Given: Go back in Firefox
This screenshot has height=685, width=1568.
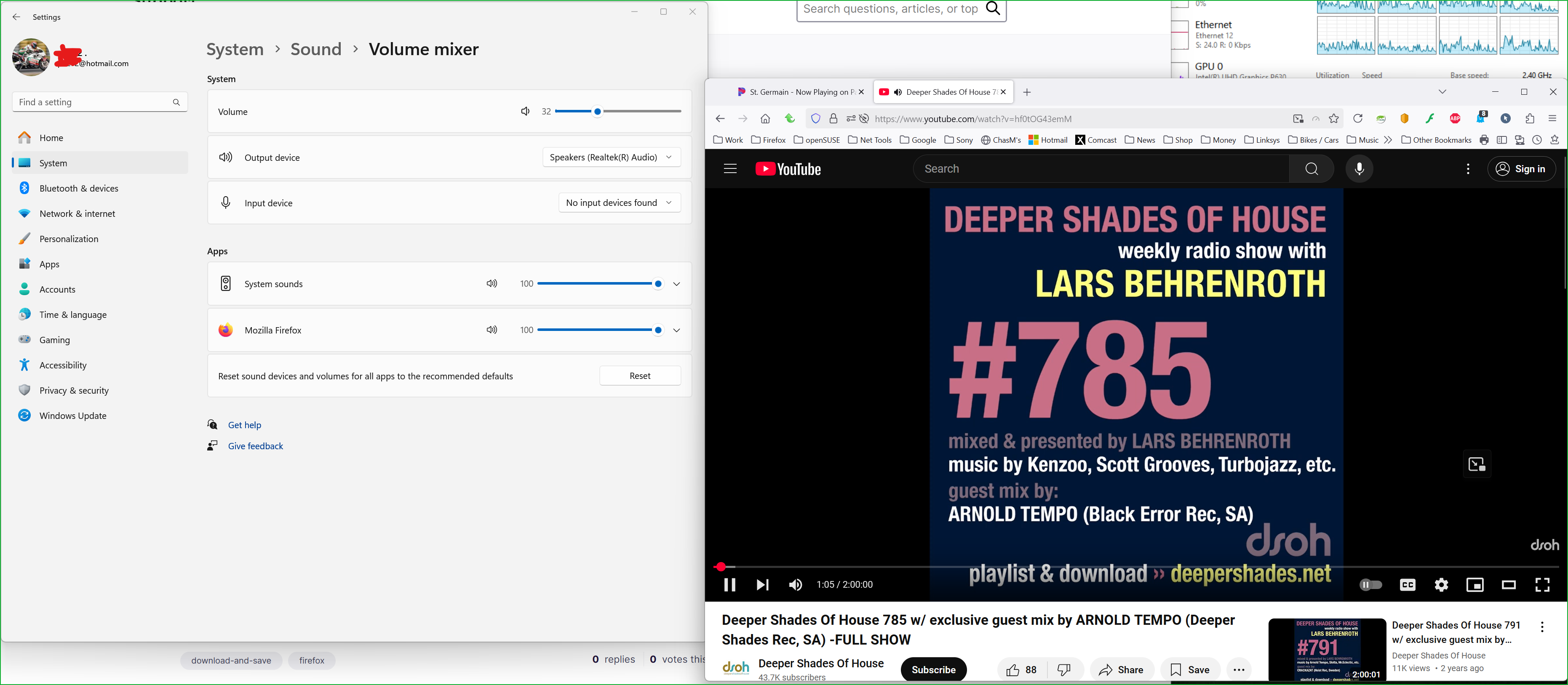Looking at the screenshot, I should (720, 119).
